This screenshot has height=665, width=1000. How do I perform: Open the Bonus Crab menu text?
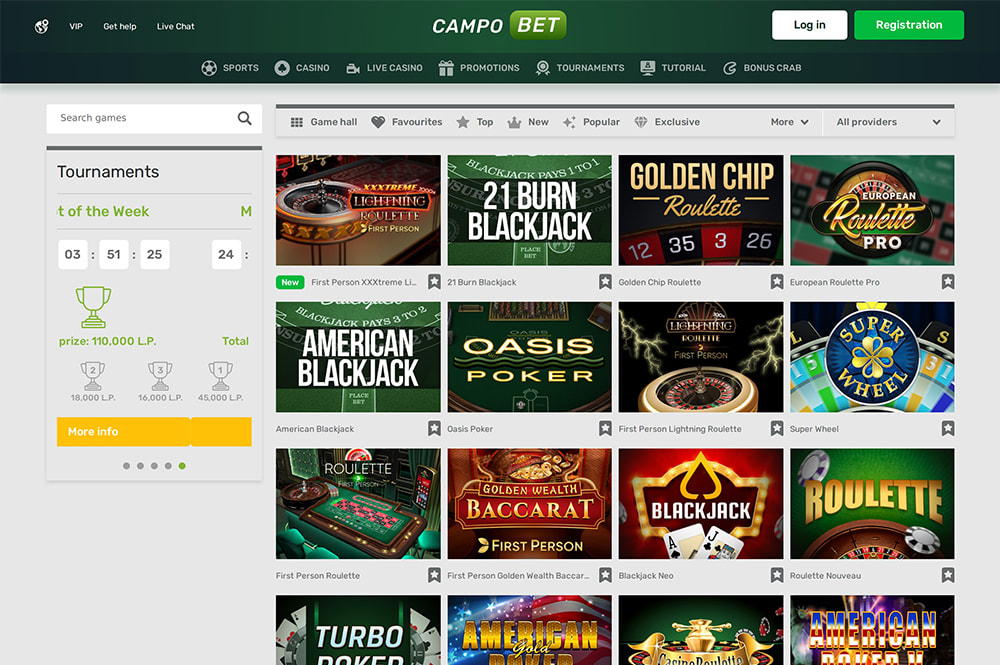(772, 68)
